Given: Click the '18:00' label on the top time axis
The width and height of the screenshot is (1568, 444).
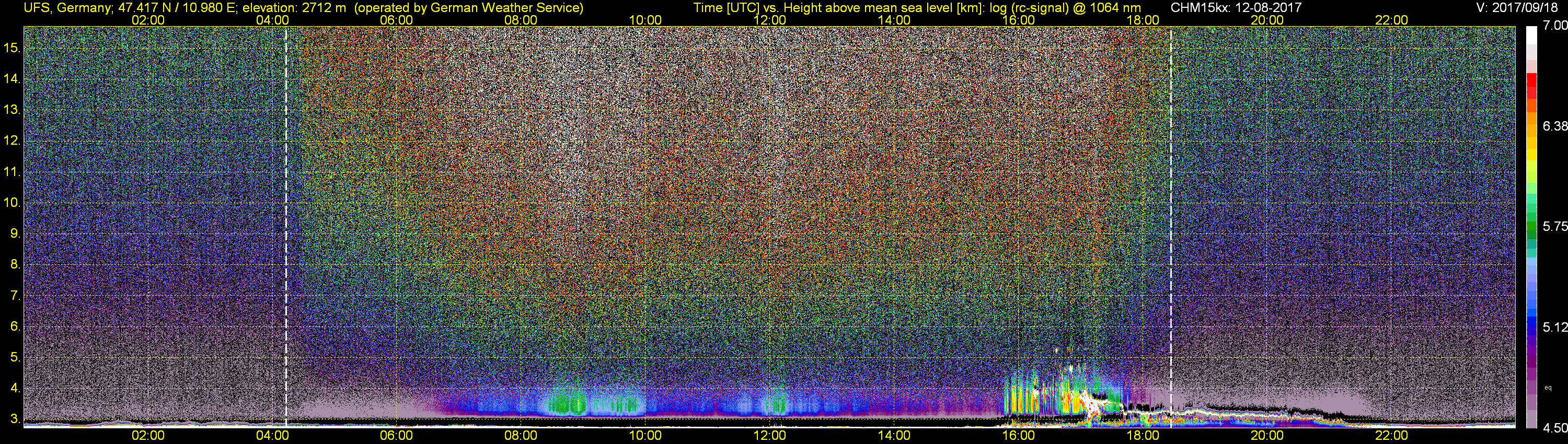Looking at the screenshot, I should point(1143,20).
